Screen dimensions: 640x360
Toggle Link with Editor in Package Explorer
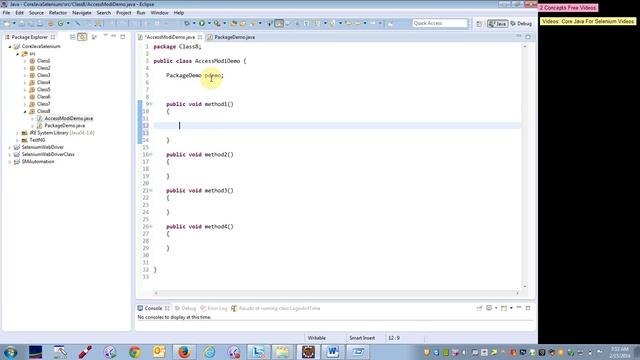[82, 37]
